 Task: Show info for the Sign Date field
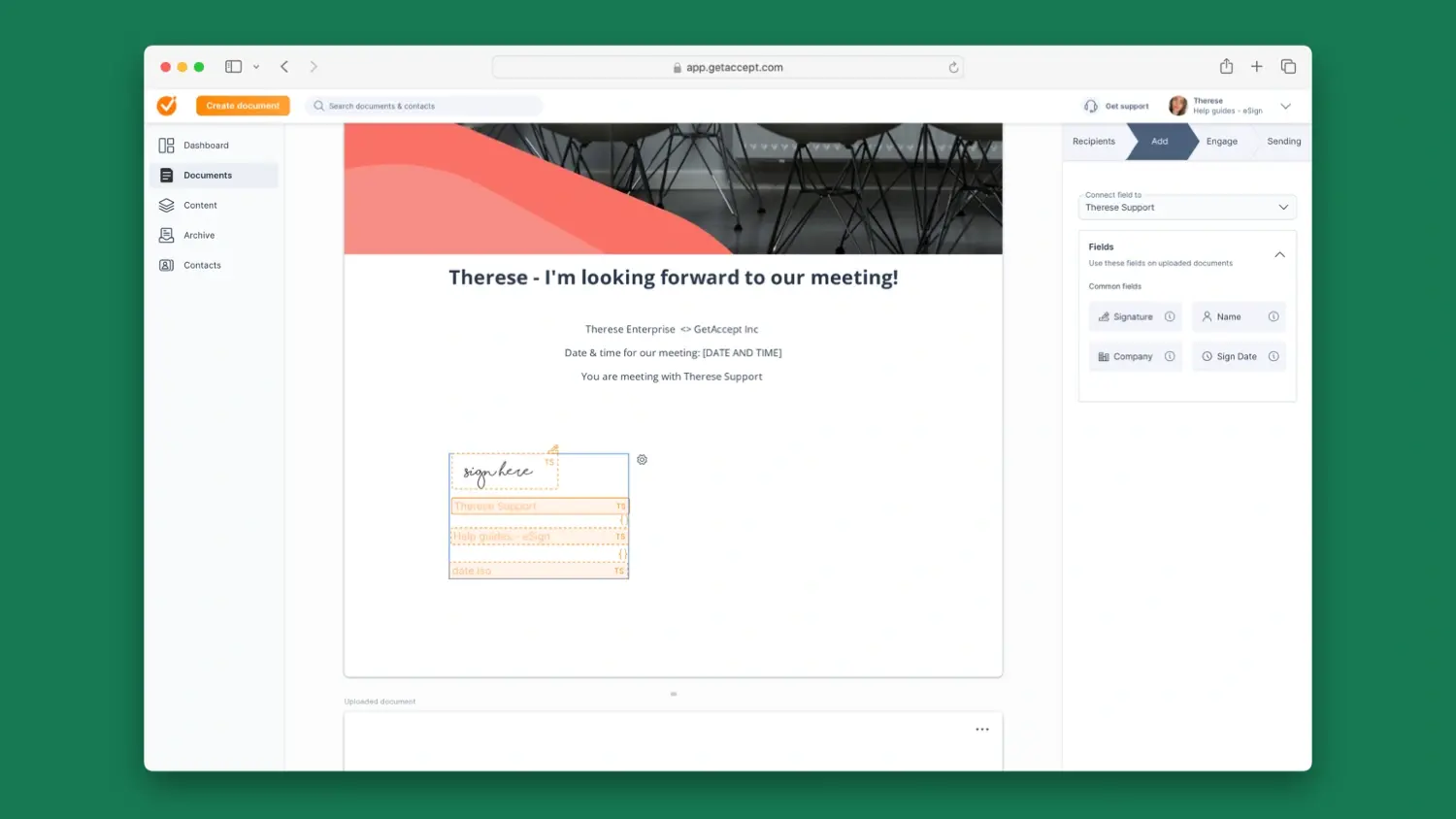(x=1274, y=357)
